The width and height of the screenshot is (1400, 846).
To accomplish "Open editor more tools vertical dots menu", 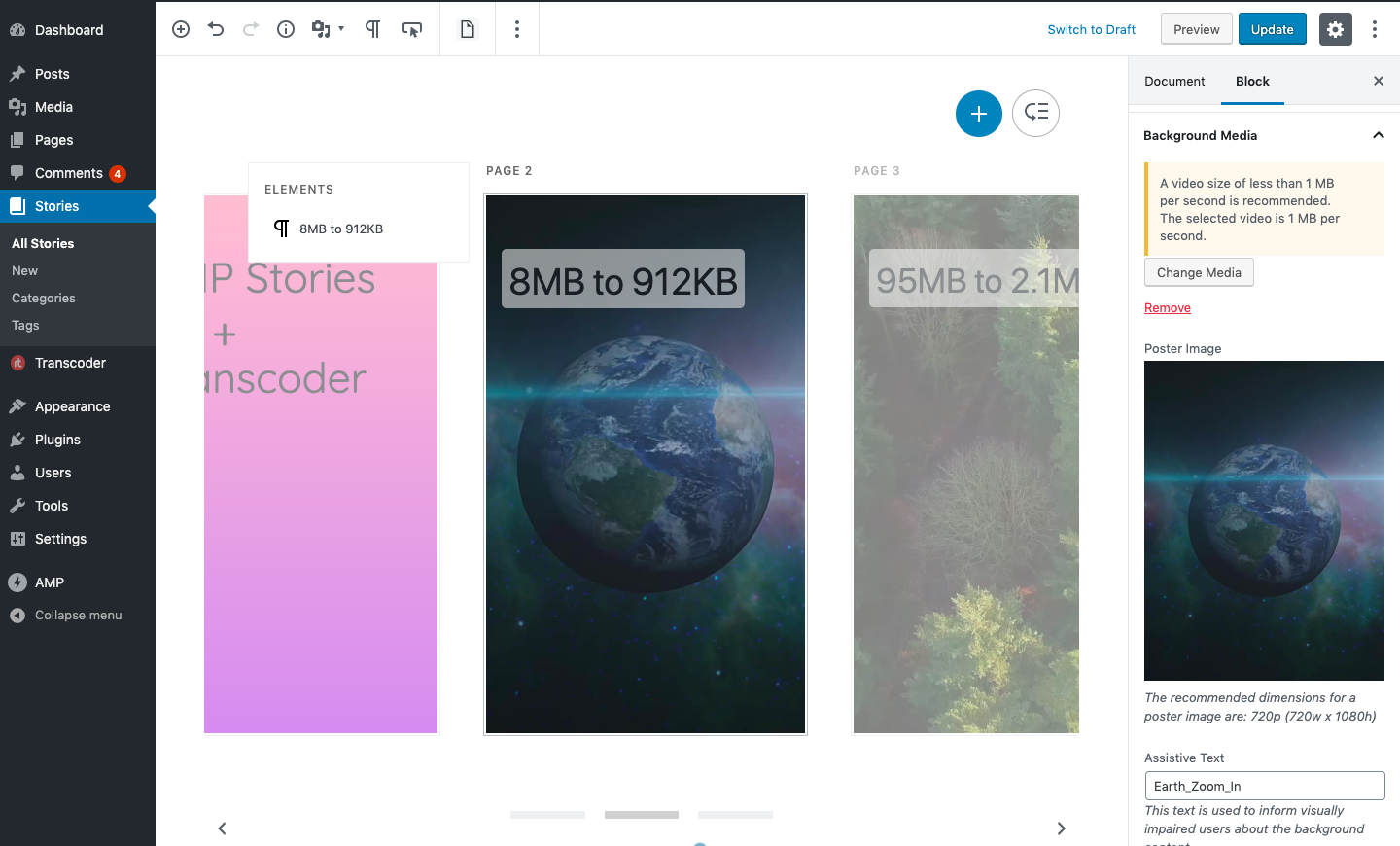I will 1375,29.
